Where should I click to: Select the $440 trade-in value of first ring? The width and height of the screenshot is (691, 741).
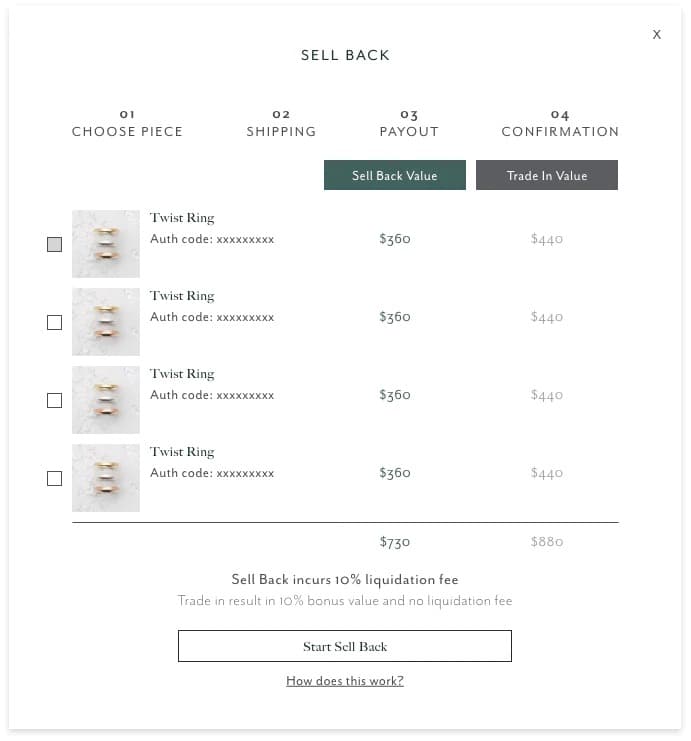pyautogui.click(x=547, y=239)
